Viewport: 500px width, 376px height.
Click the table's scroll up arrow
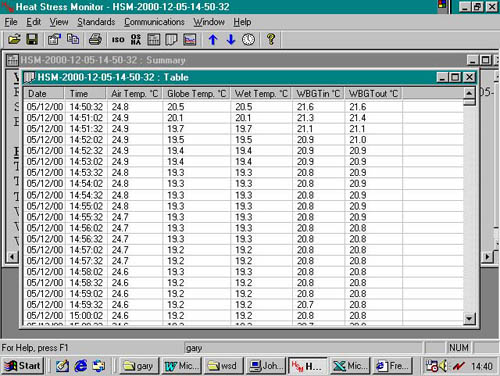pyautogui.click(x=469, y=93)
